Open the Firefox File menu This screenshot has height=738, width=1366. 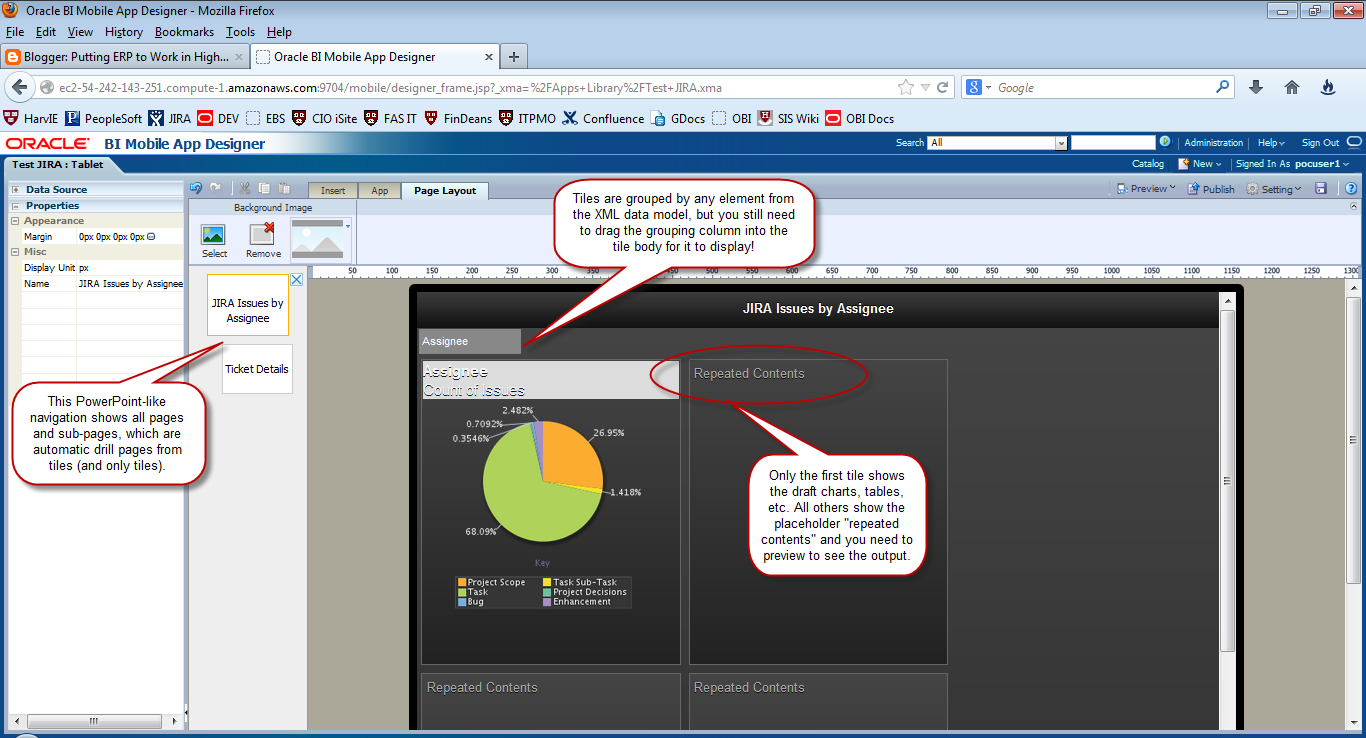[x=14, y=32]
